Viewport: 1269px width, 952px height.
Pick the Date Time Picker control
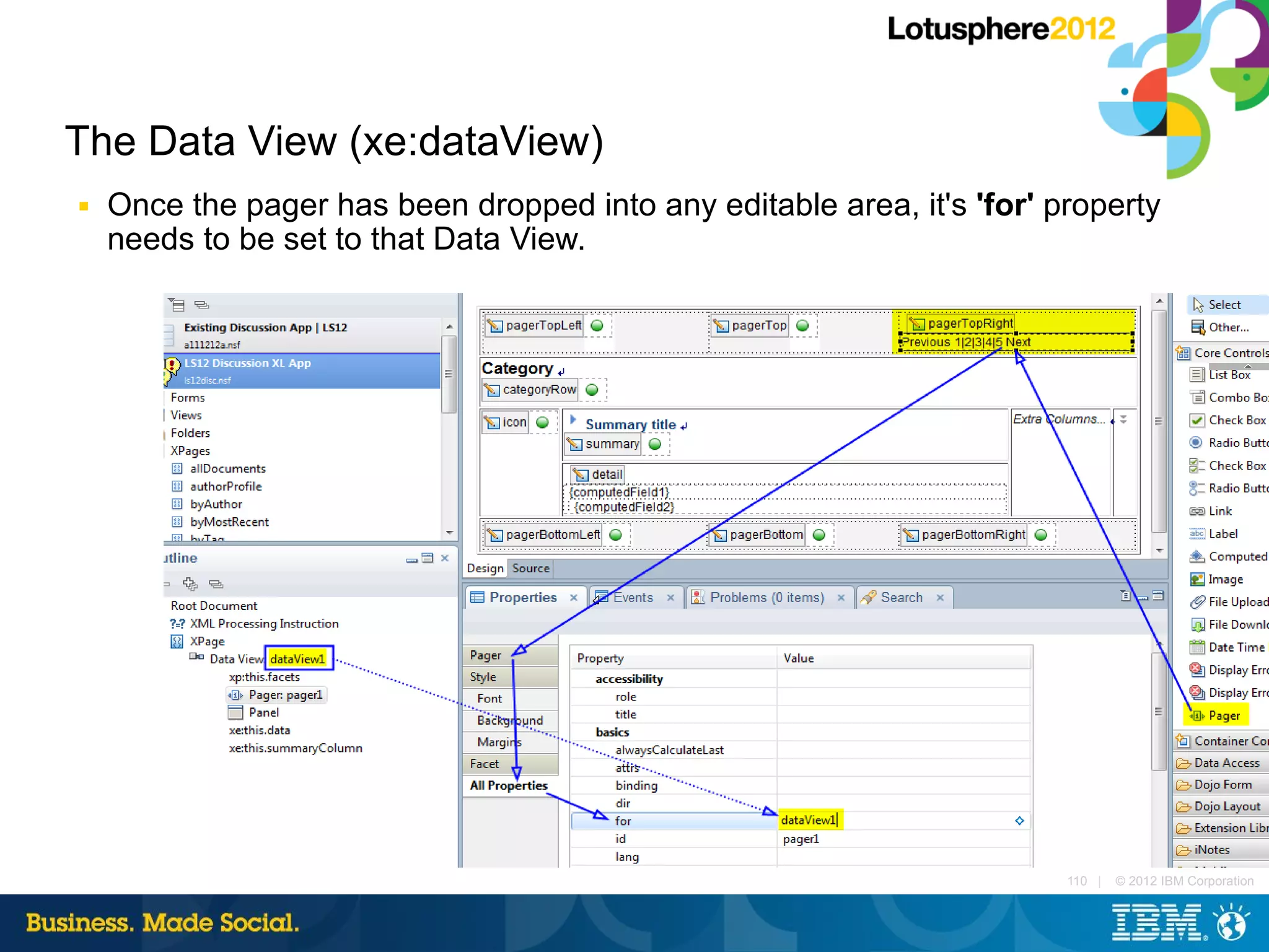point(1228,647)
